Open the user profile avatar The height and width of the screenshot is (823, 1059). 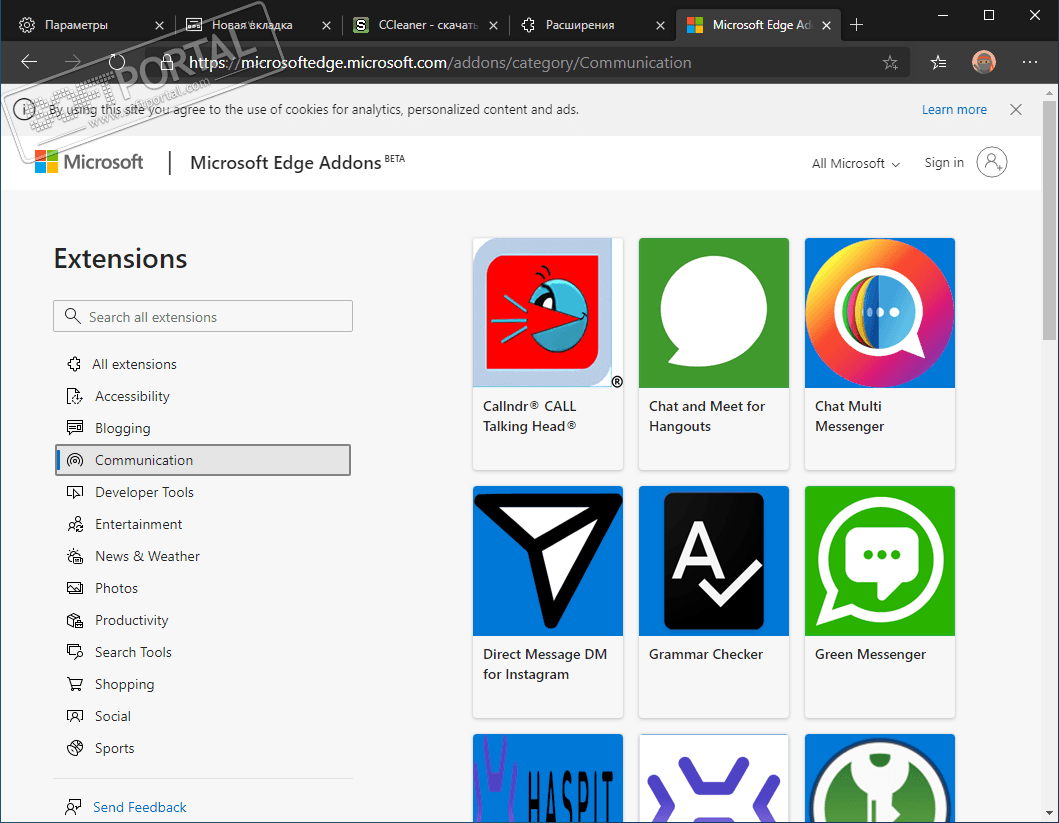[x=983, y=62]
